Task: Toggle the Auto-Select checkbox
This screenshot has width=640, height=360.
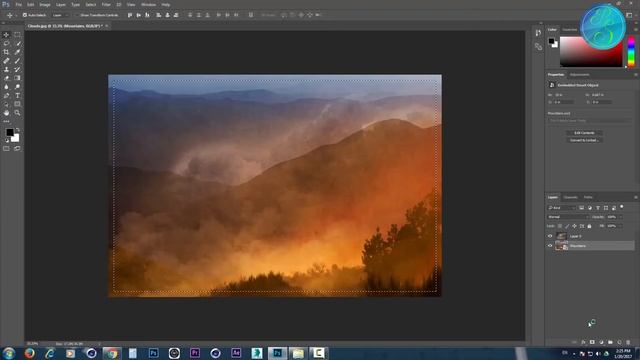Action: pos(24,15)
